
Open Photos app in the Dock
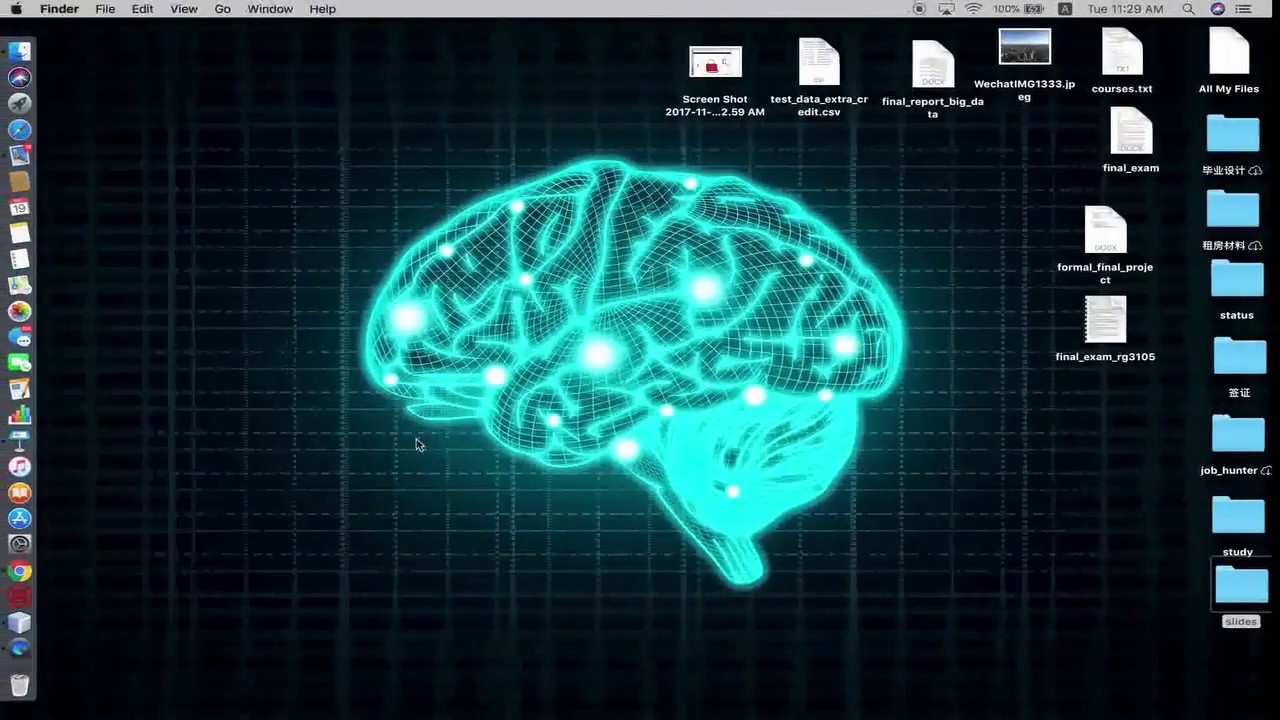(19, 311)
